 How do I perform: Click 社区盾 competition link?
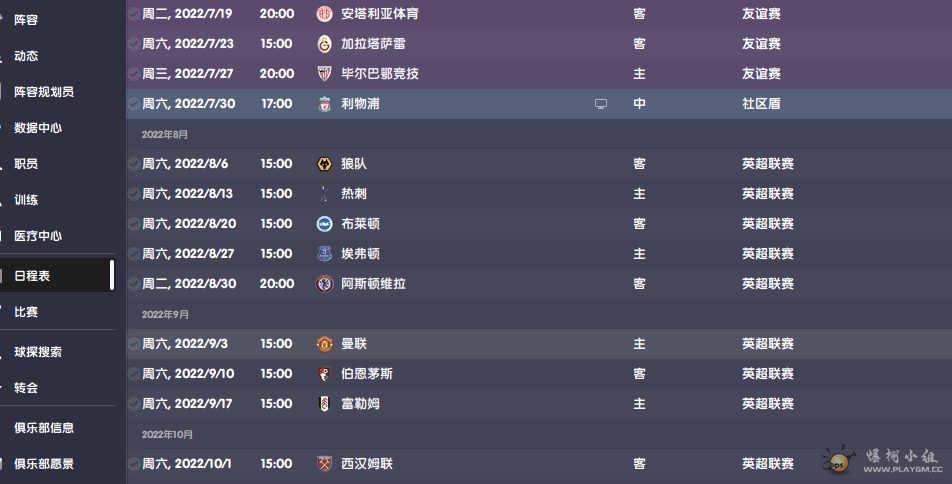tap(761, 104)
